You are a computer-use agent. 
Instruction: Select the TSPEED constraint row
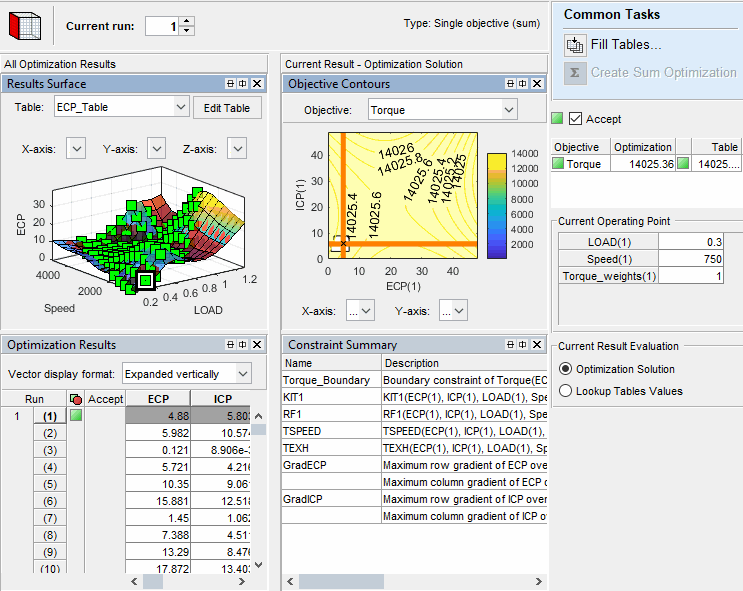coord(415,431)
